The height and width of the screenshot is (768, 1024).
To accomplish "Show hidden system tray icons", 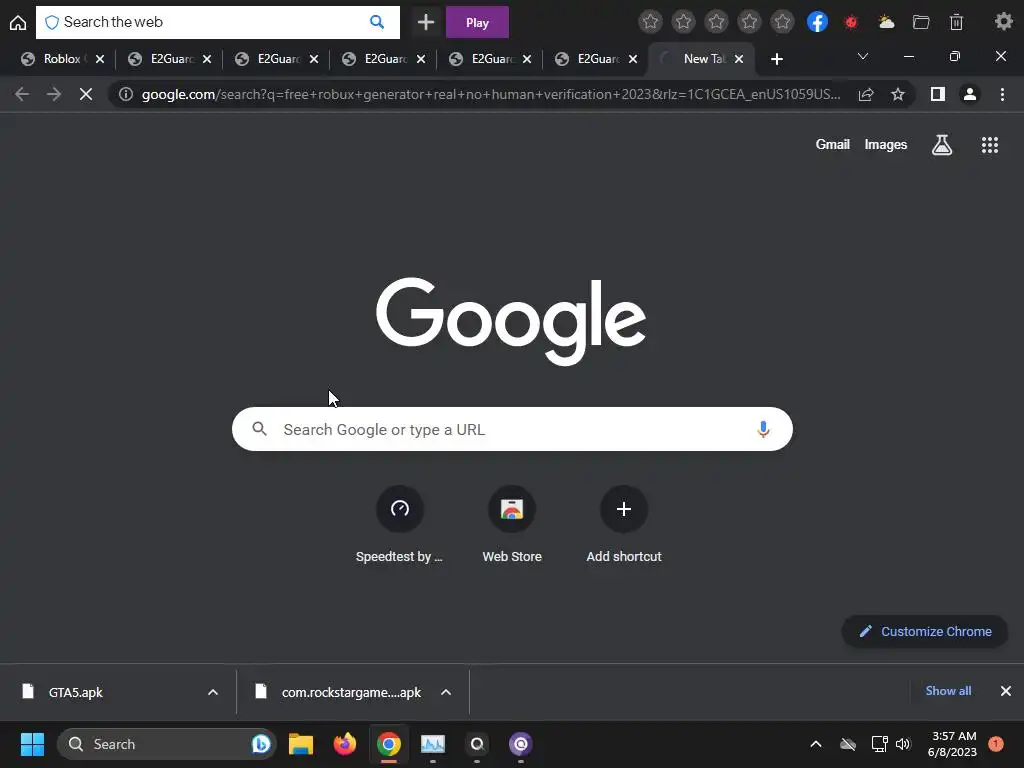I will (816, 744).
